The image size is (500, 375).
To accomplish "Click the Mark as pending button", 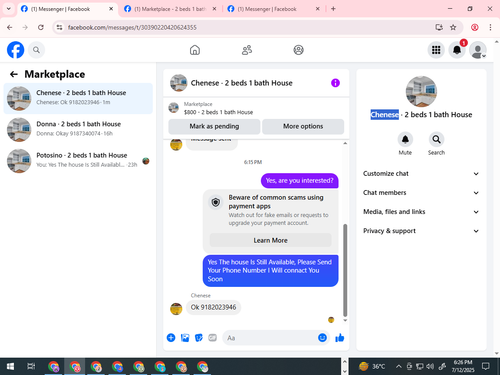I will tap(214, 126).
